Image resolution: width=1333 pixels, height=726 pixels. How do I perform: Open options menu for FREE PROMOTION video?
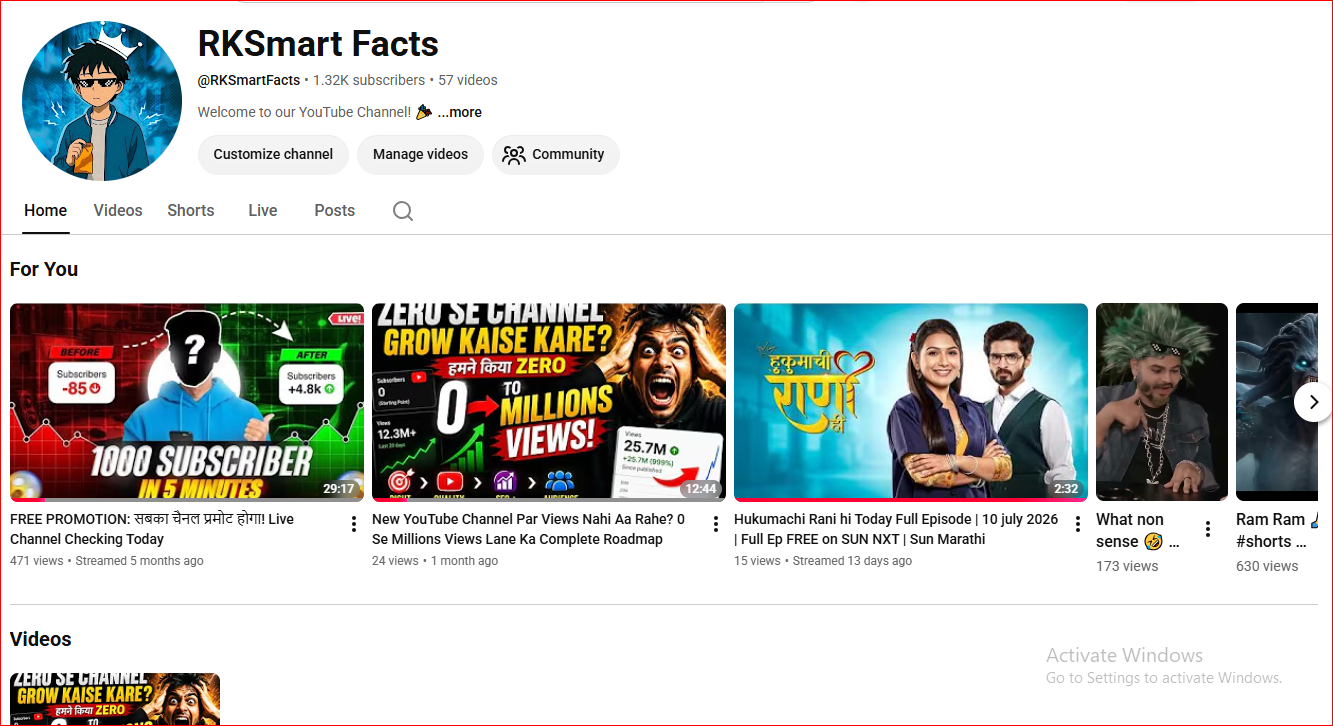point(354,524)
